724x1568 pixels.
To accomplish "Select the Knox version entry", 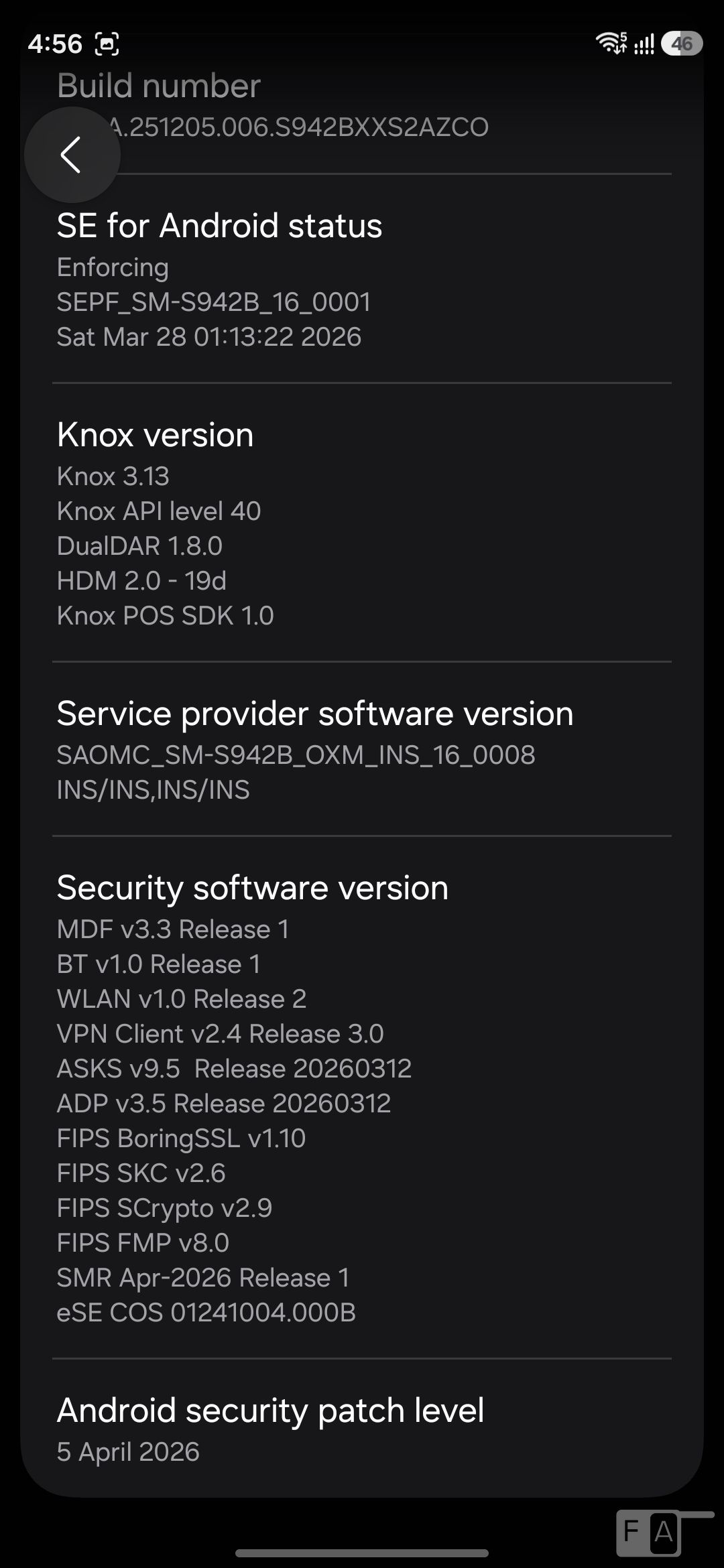I will 362,523.
